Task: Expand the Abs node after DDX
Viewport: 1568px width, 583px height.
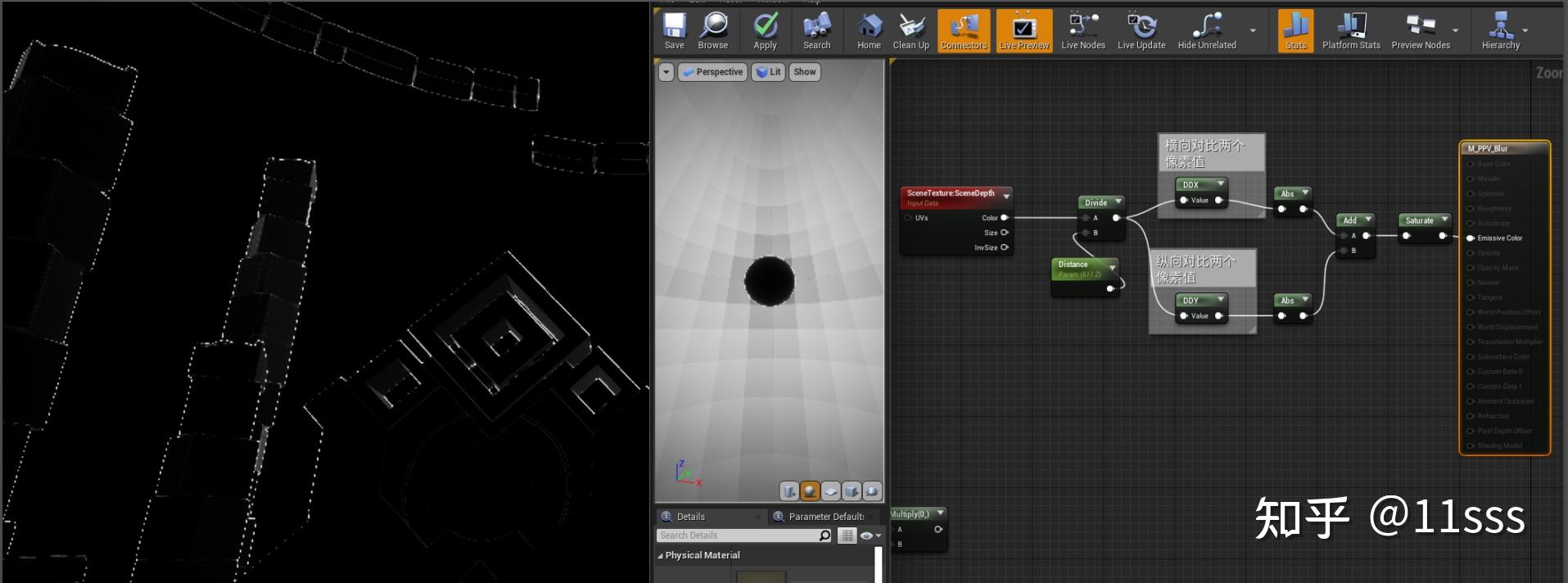Action: 1305,193
